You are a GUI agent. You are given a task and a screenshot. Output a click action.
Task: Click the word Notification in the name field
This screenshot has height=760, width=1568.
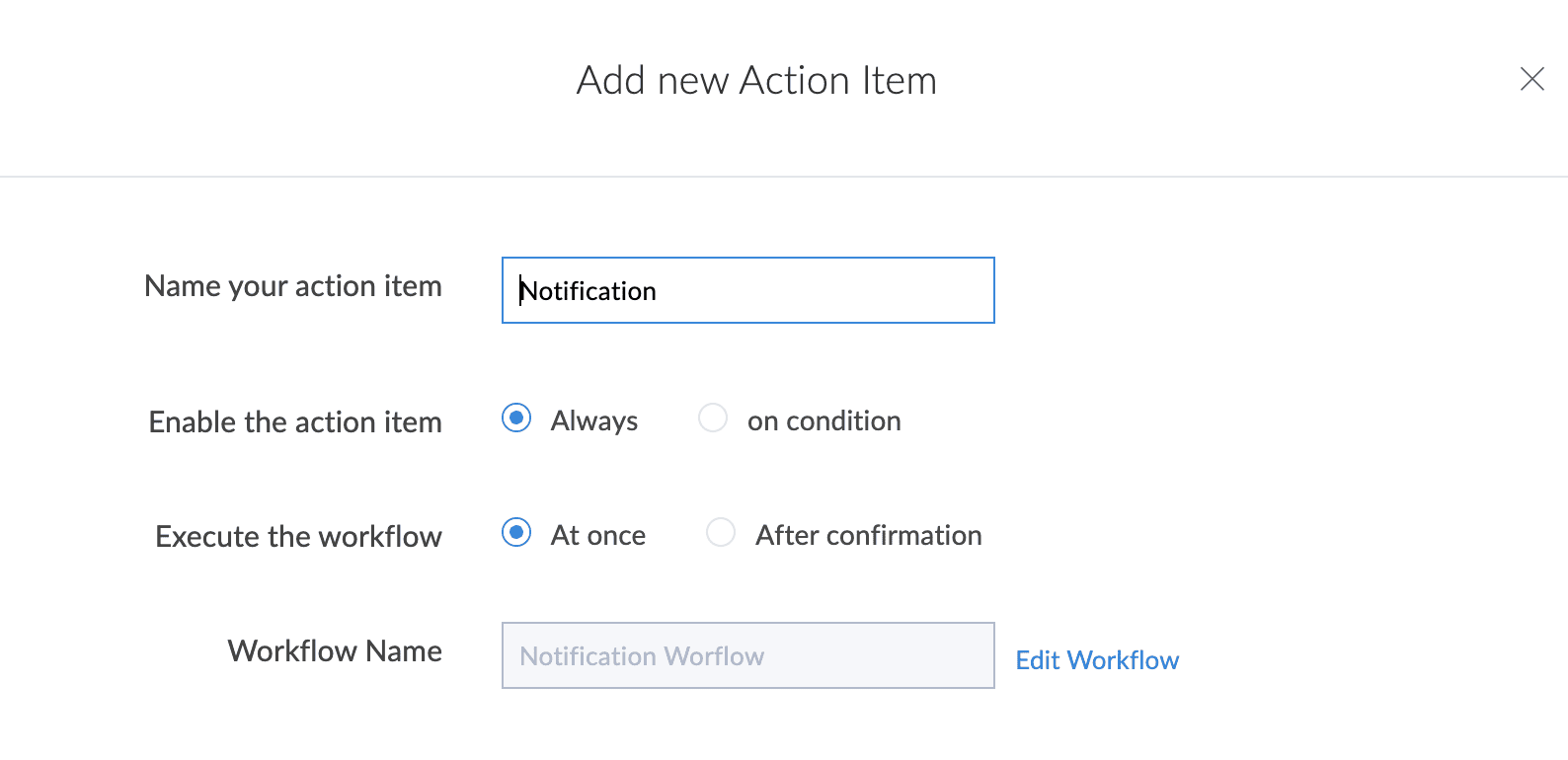pyautogui.click(x=589, y=291)
